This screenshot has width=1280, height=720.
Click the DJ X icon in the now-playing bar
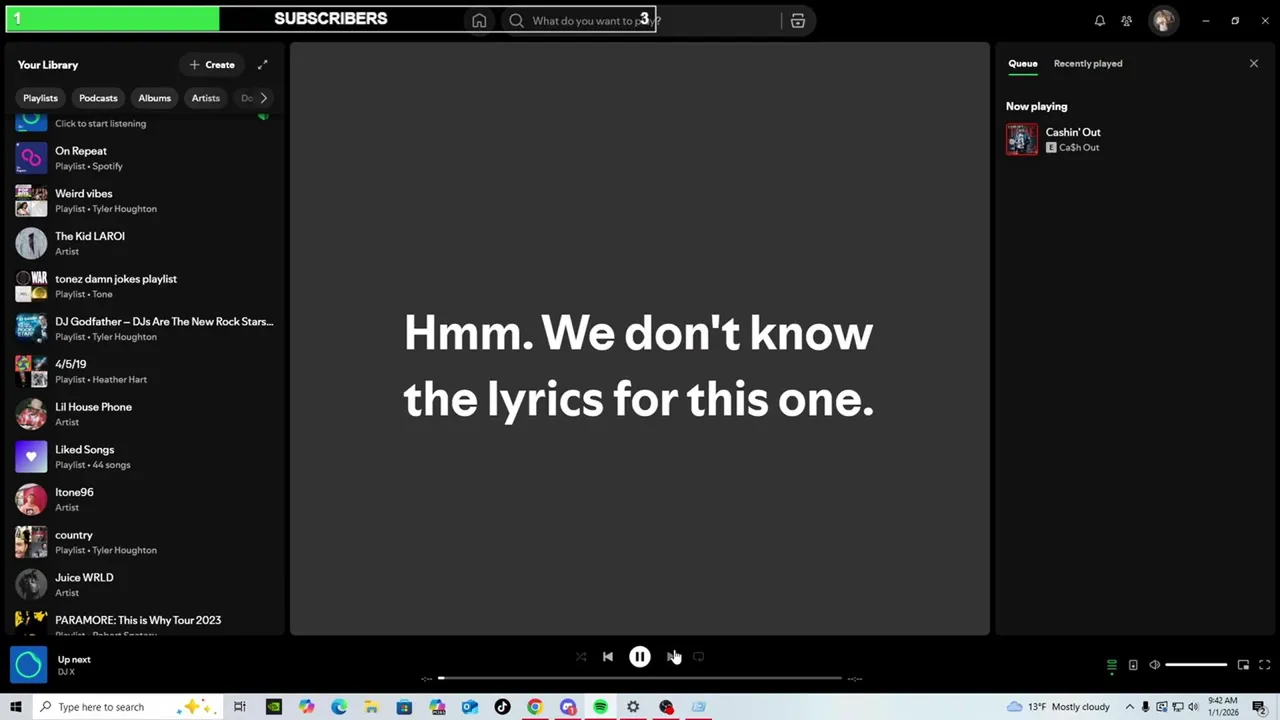[28, 665]
